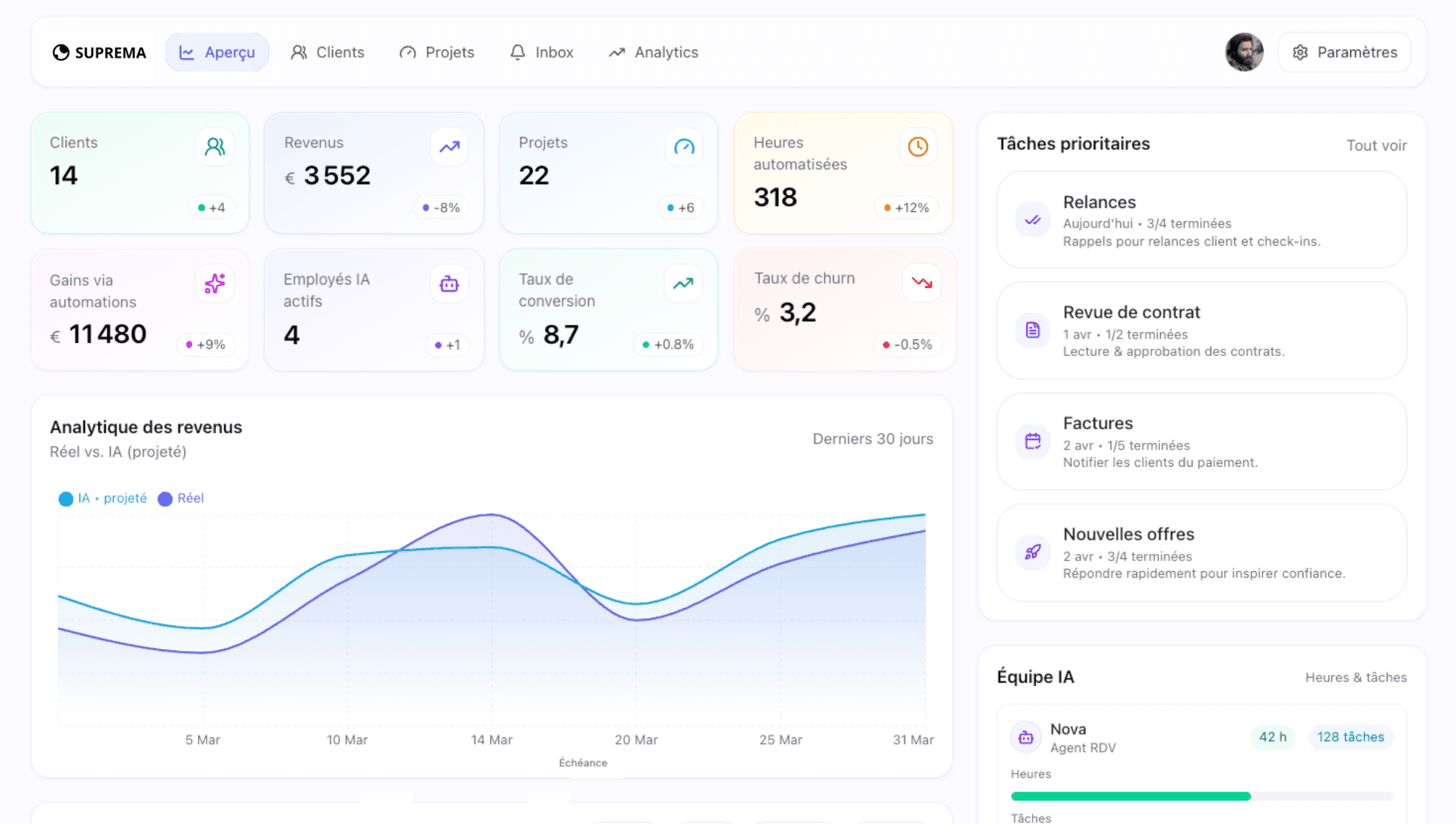Go to the Inbox tab
The width and height of the screenshot is (1456, 824).
(x=541, y=52)
